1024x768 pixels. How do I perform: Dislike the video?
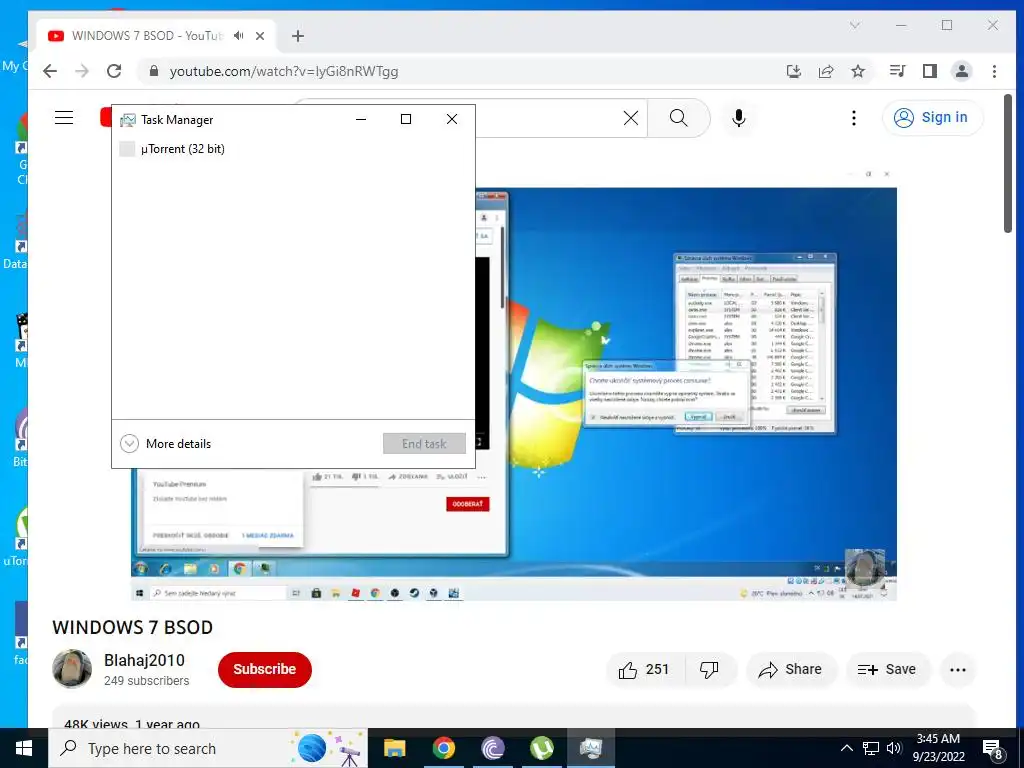coord(709,669)
